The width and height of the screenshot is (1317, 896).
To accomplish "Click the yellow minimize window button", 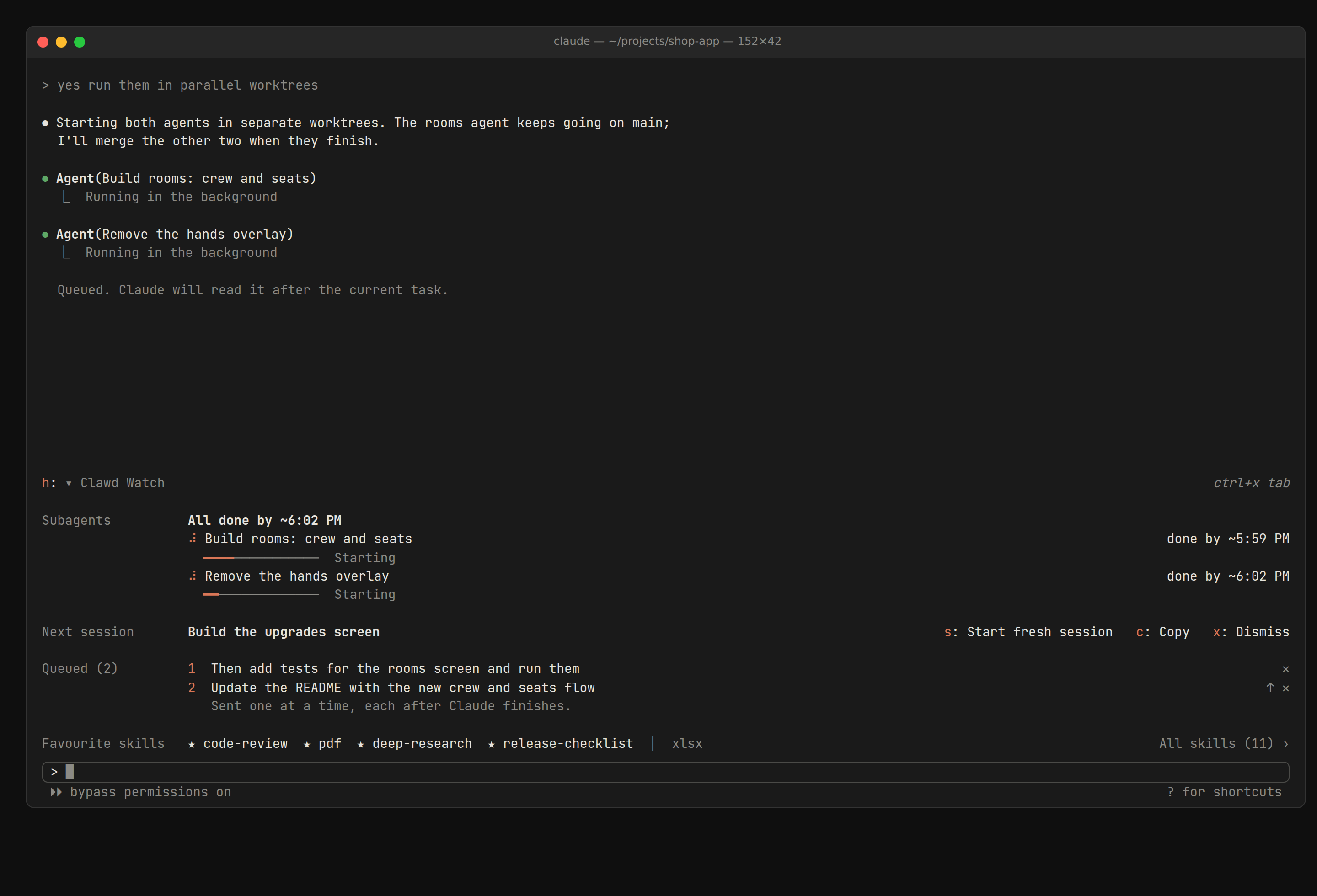I will click(x=61, y=42).
